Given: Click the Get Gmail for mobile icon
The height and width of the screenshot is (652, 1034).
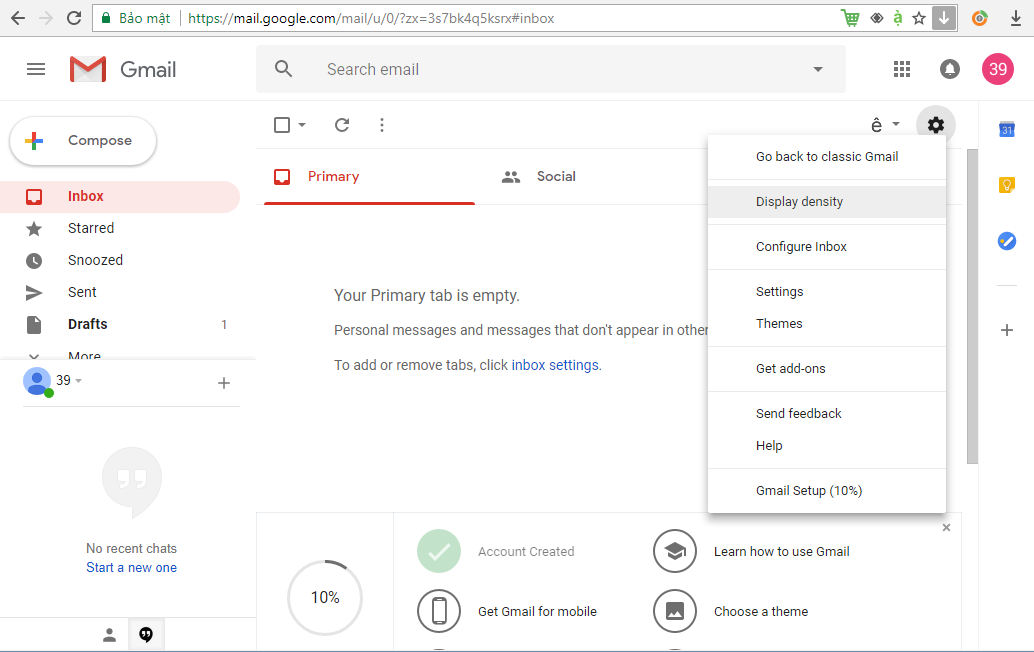Looking at the screenshot, I should pos(439,610).
